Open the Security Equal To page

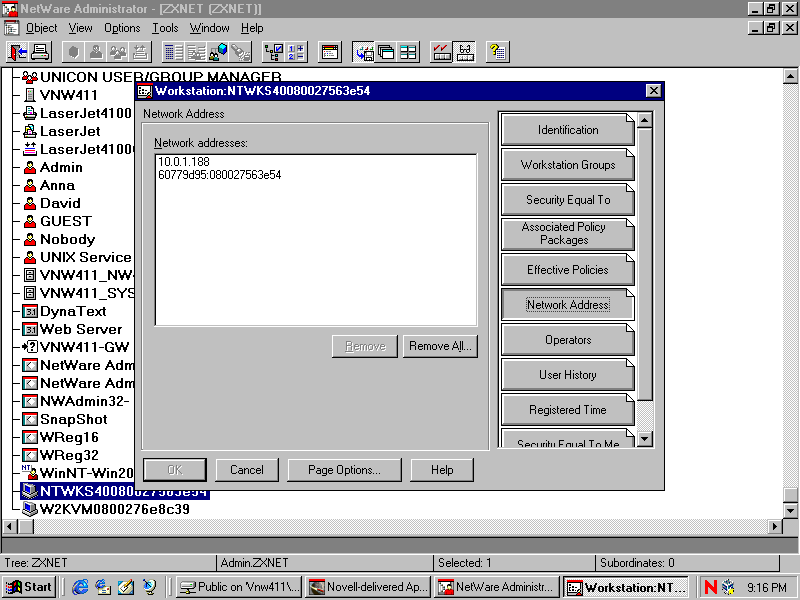click(x=568, y=199)
